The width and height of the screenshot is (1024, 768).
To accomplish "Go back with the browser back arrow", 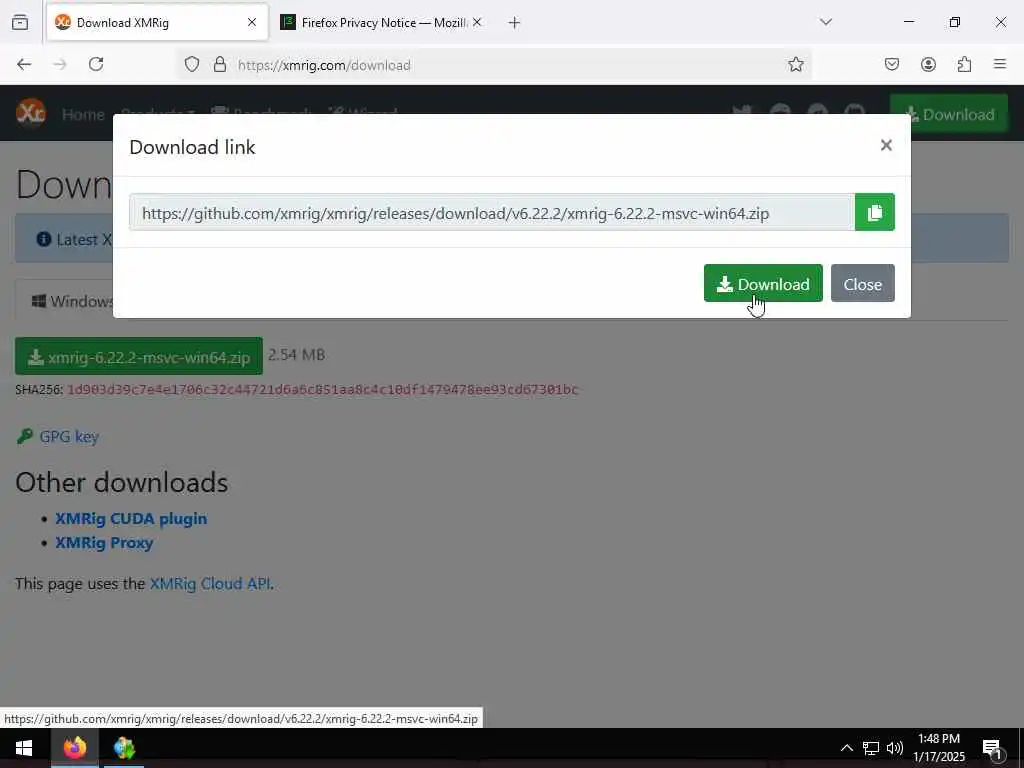I will (24, 64).
